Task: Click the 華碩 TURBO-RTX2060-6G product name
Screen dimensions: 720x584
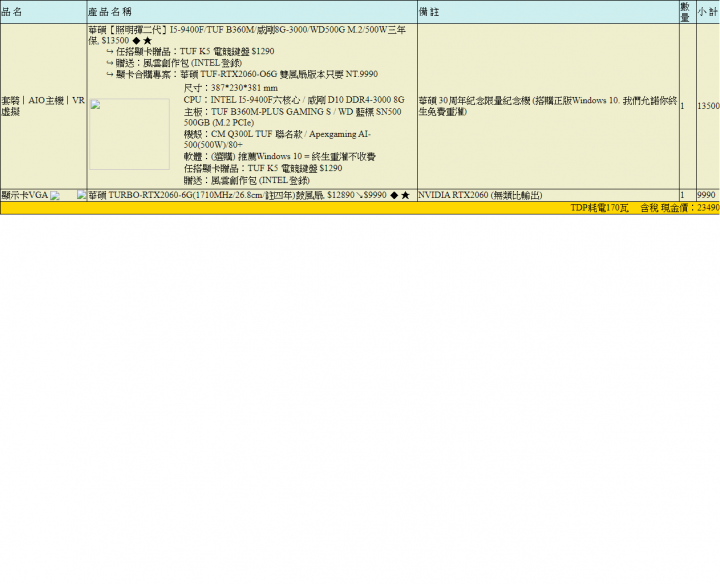Action: (x=206, y=195)
